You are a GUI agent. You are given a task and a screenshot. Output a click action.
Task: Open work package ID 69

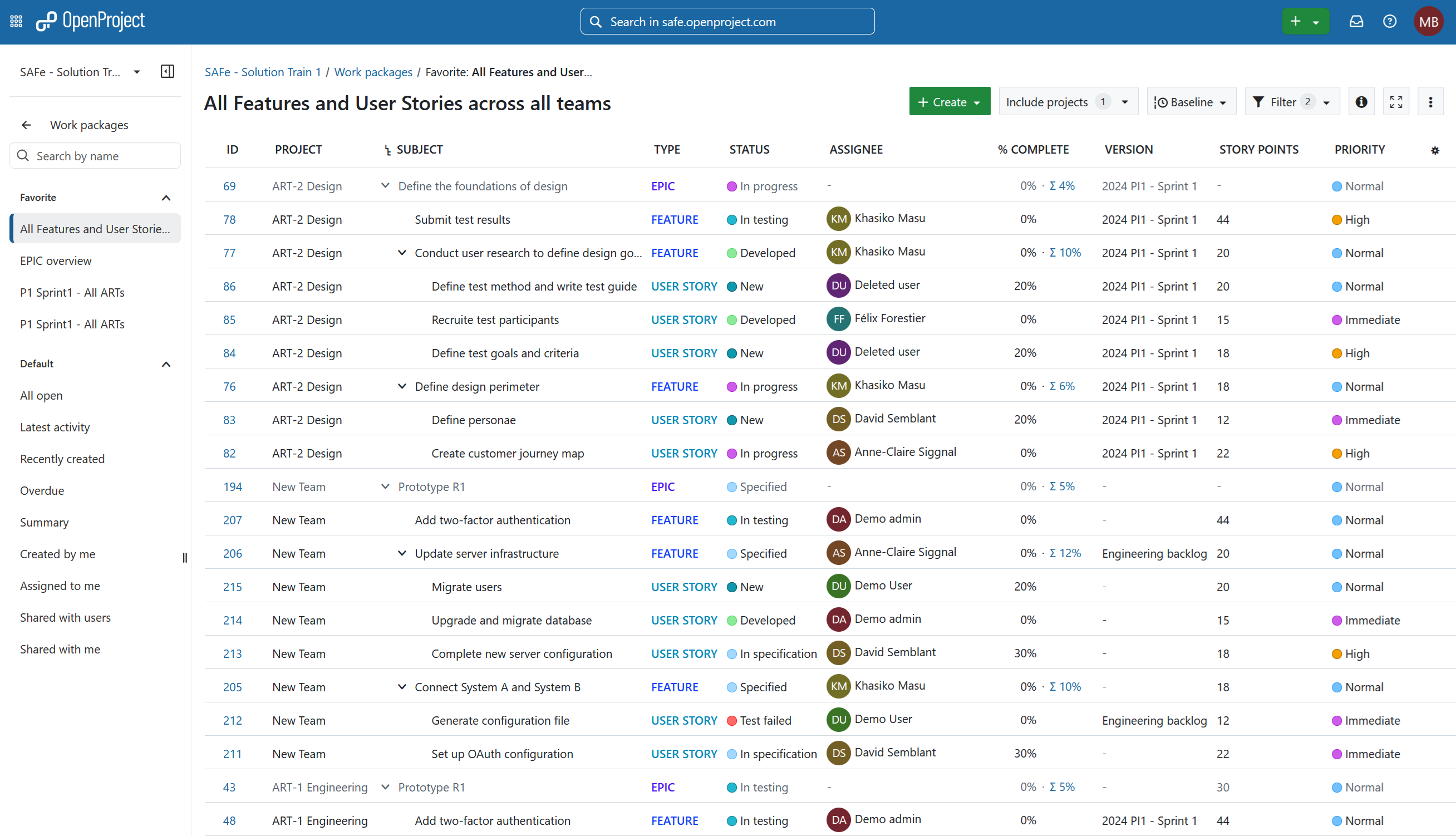[229, 185]
